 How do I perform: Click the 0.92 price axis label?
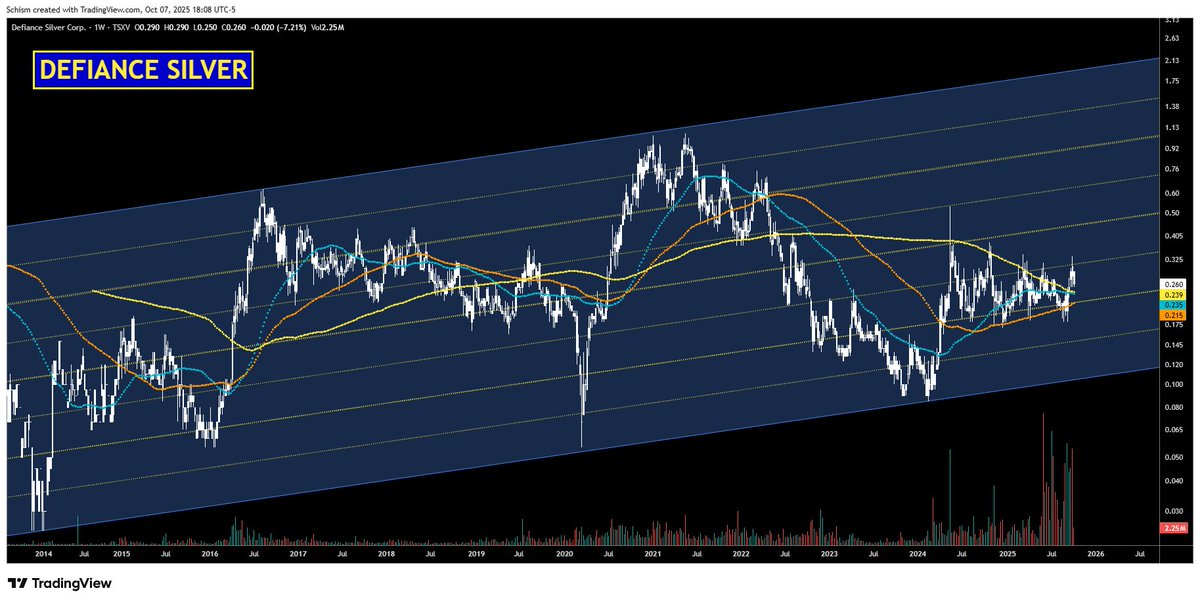pos(1172,148)
